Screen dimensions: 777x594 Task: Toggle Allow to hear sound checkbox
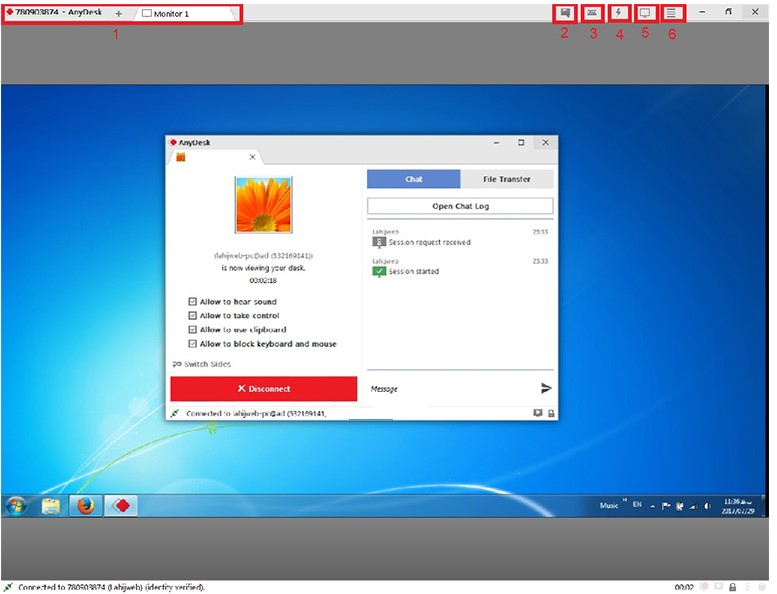coord(192,301)
